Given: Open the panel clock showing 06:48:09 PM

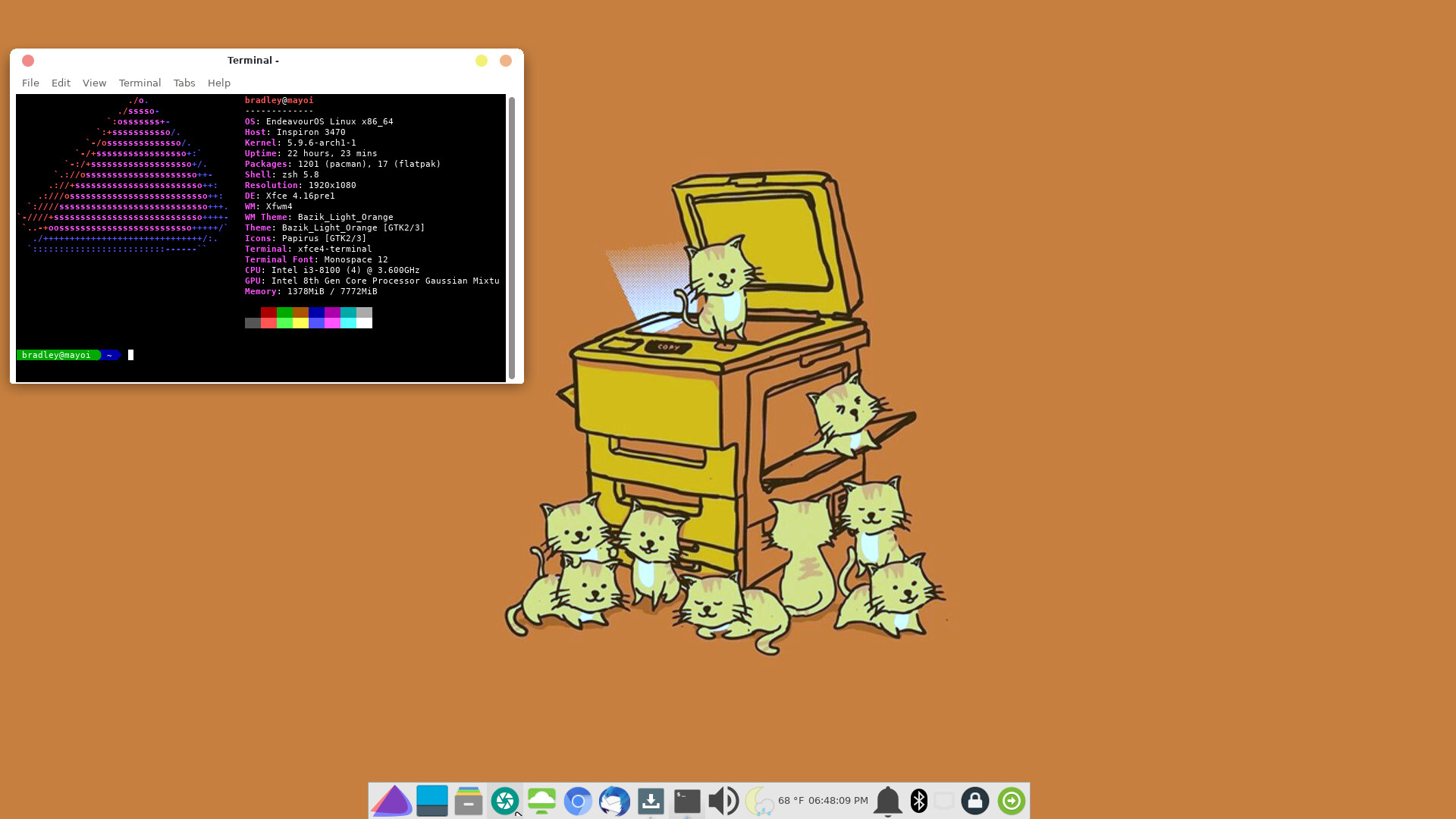Looking at the screenshot, I should 838,801.
